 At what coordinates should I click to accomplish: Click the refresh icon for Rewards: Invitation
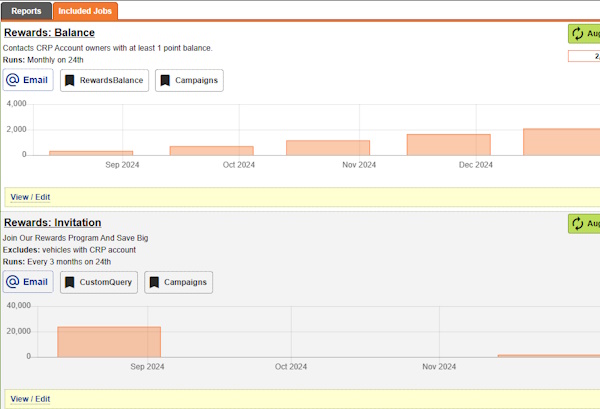(x=578, y=224)
